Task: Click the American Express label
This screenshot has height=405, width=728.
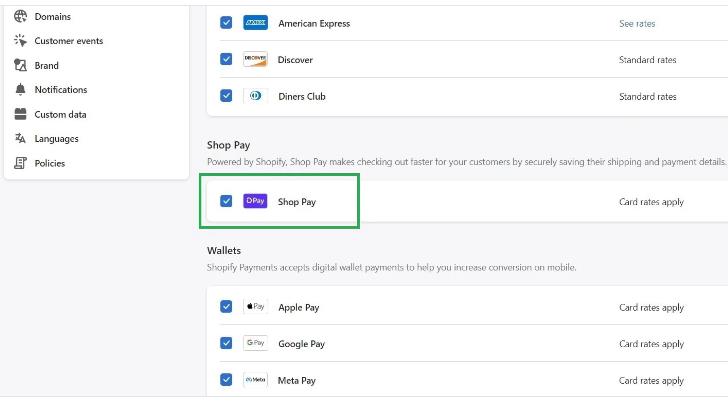Action: 314,24
